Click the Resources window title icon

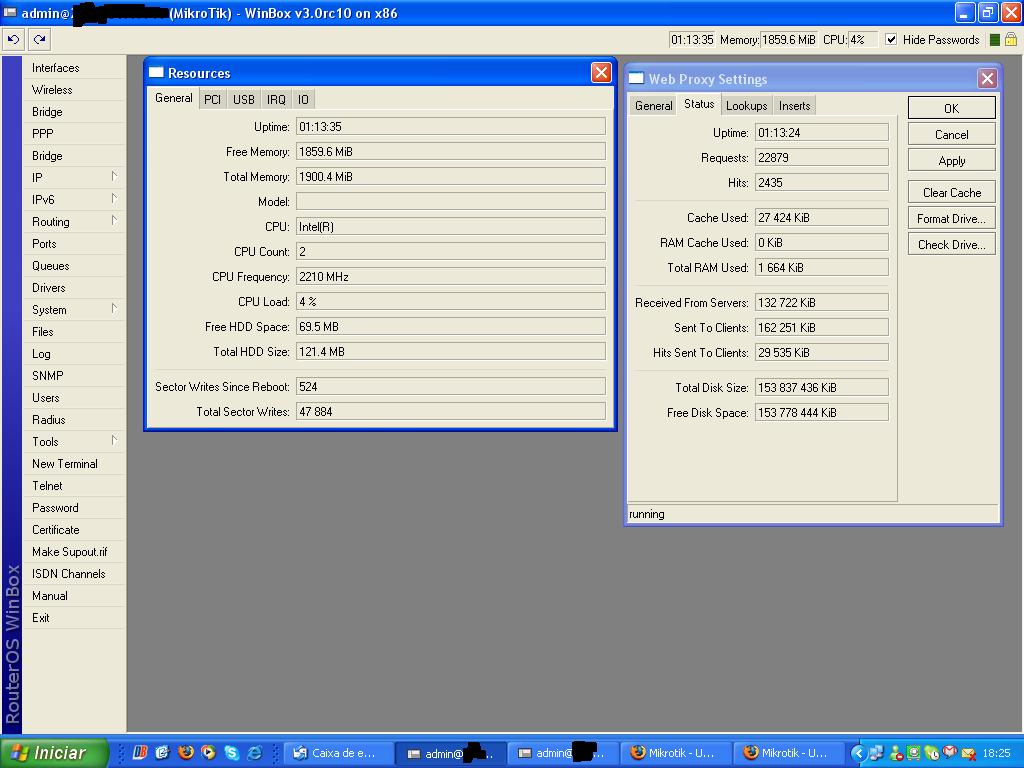click(156, 72)
